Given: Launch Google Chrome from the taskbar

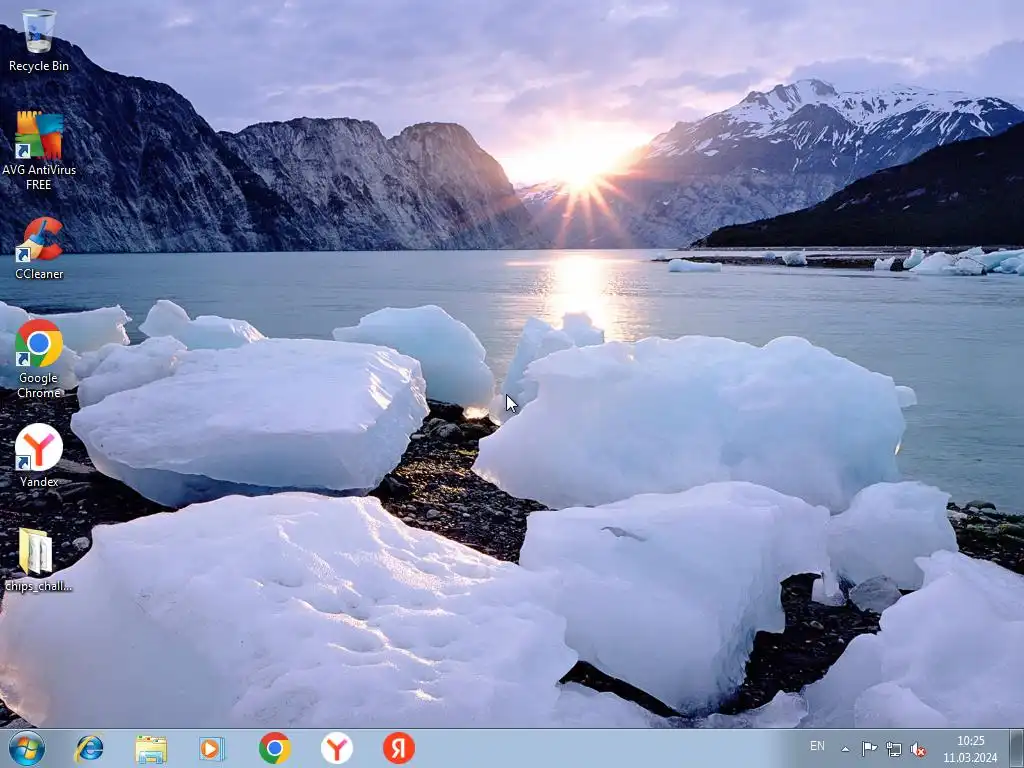Looking at the screenshot, I should point(275,748).
